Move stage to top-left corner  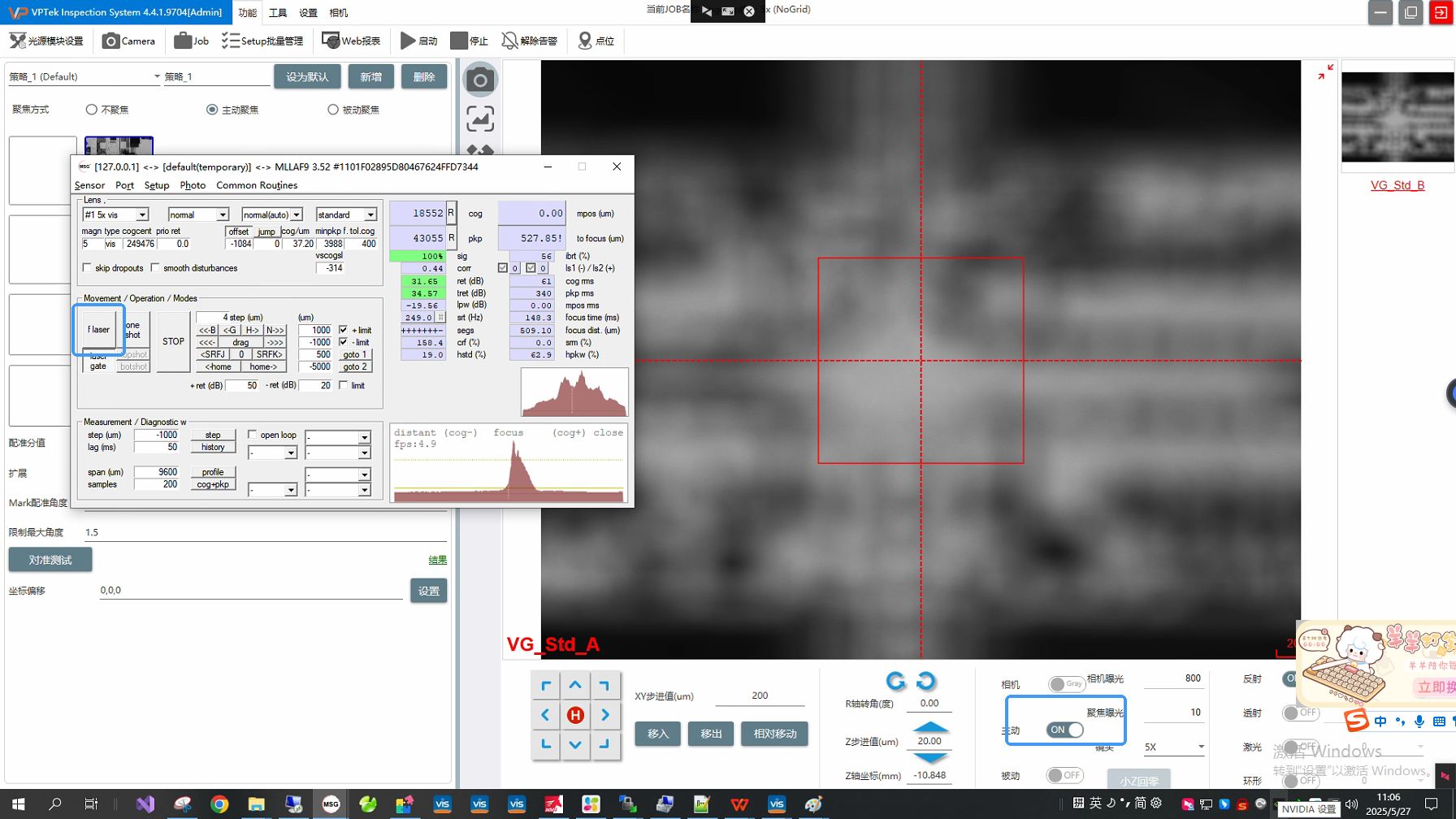point(546,686)
